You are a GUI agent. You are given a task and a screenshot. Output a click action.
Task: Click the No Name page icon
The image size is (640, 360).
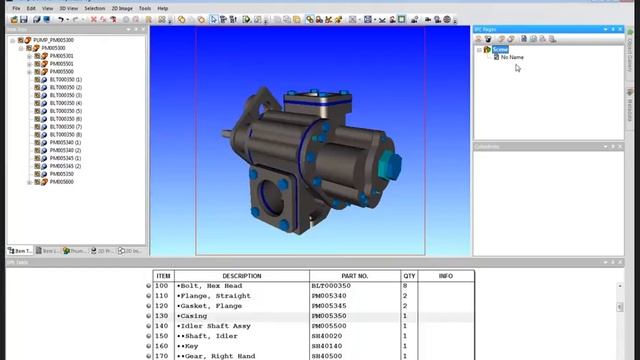coord(496,57)
